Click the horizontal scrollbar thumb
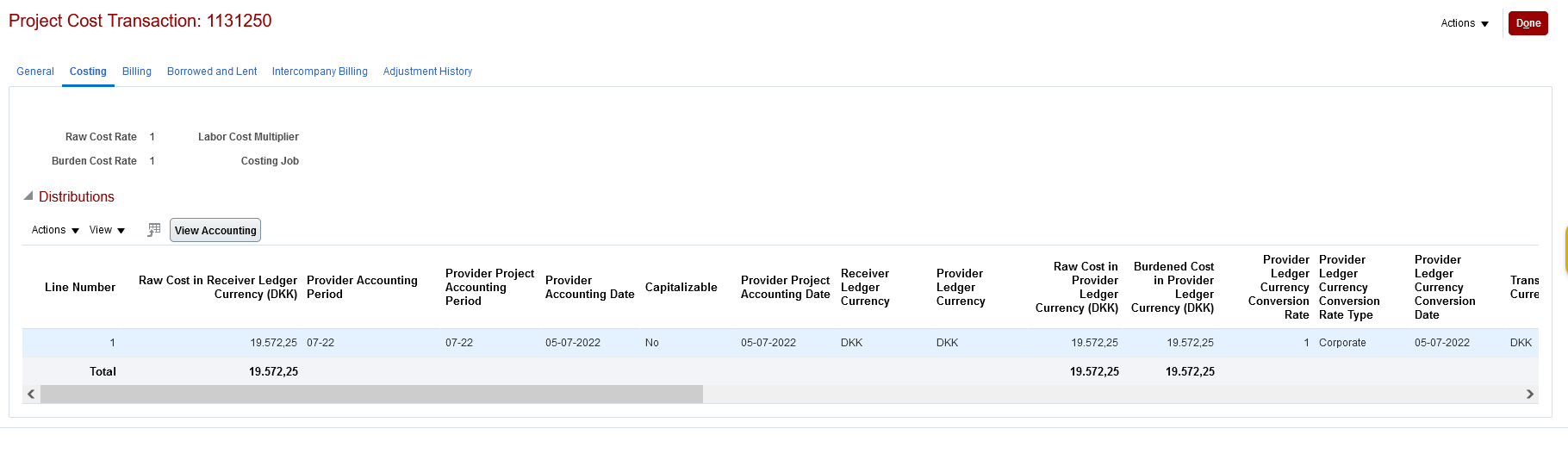 click(371, 395)
